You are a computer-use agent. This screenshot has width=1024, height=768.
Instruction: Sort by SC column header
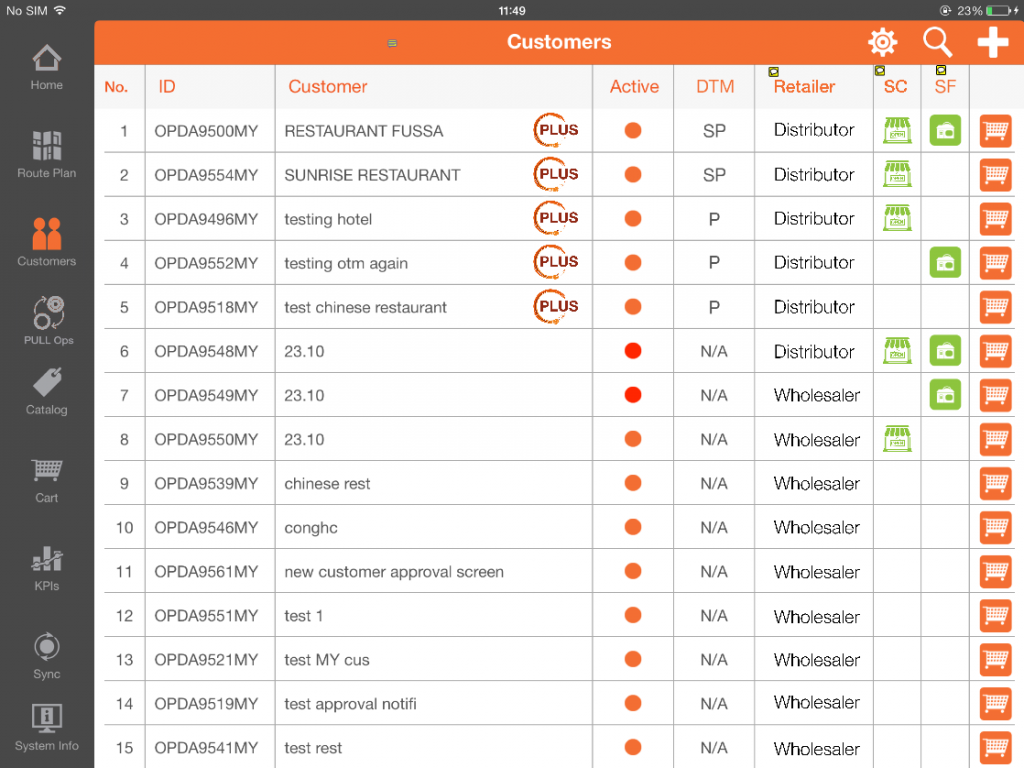pos(895,87)
